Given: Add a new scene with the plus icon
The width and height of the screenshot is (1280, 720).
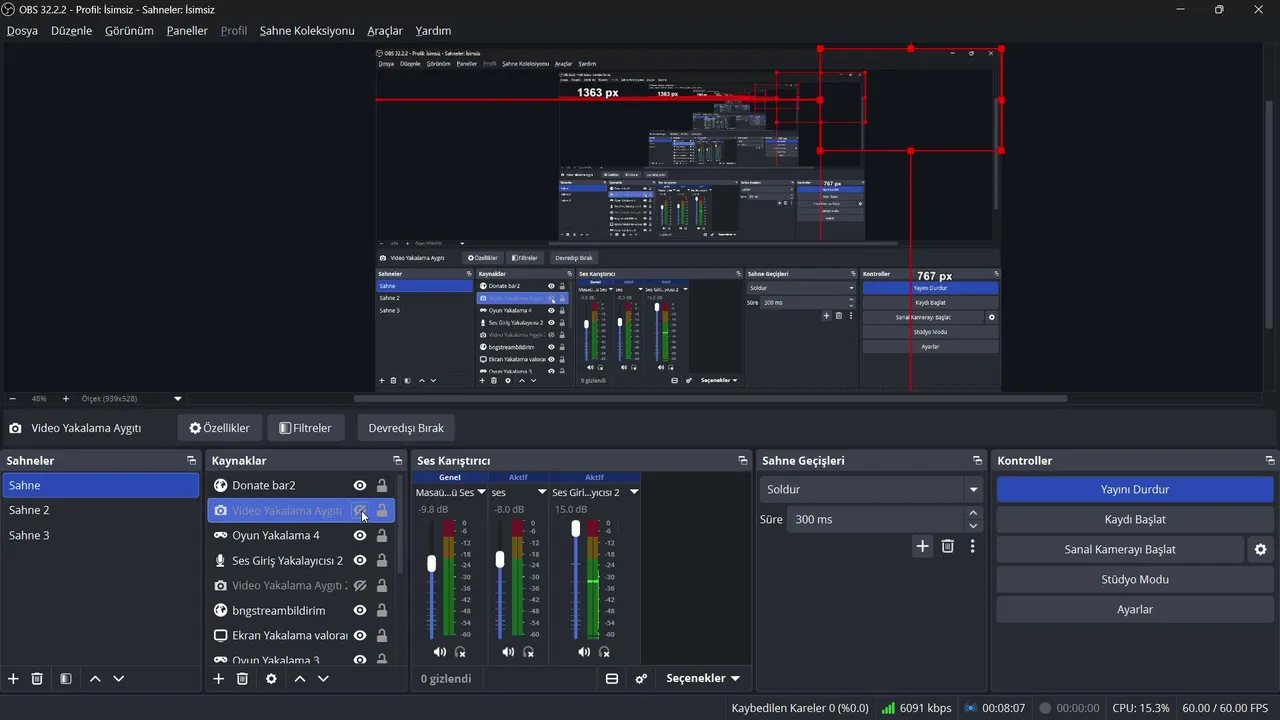Looking at the screenshot, I should click(x=13, y=678).
